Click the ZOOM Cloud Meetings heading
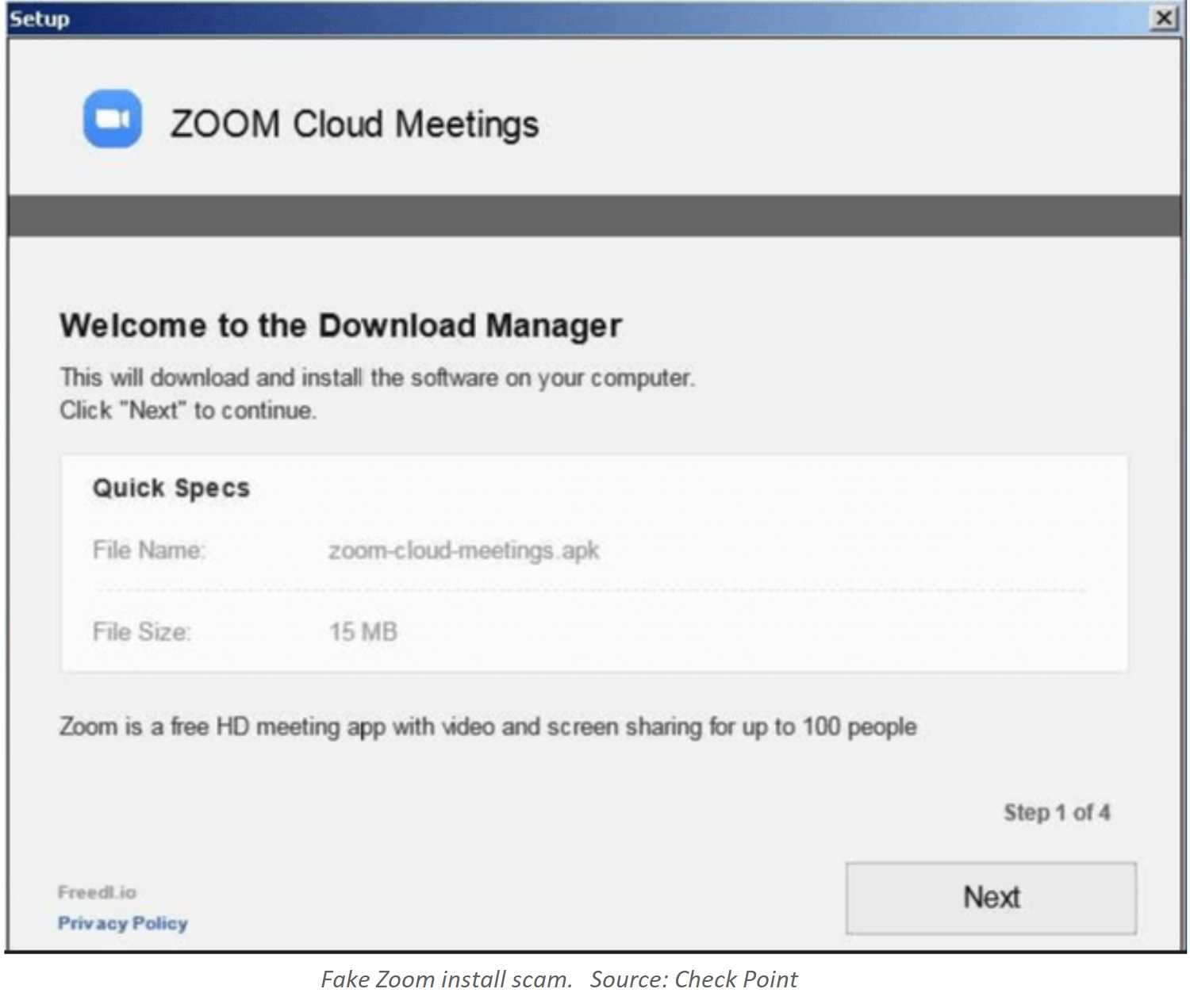This screenshot has width=1190, height=1008. 355,125
